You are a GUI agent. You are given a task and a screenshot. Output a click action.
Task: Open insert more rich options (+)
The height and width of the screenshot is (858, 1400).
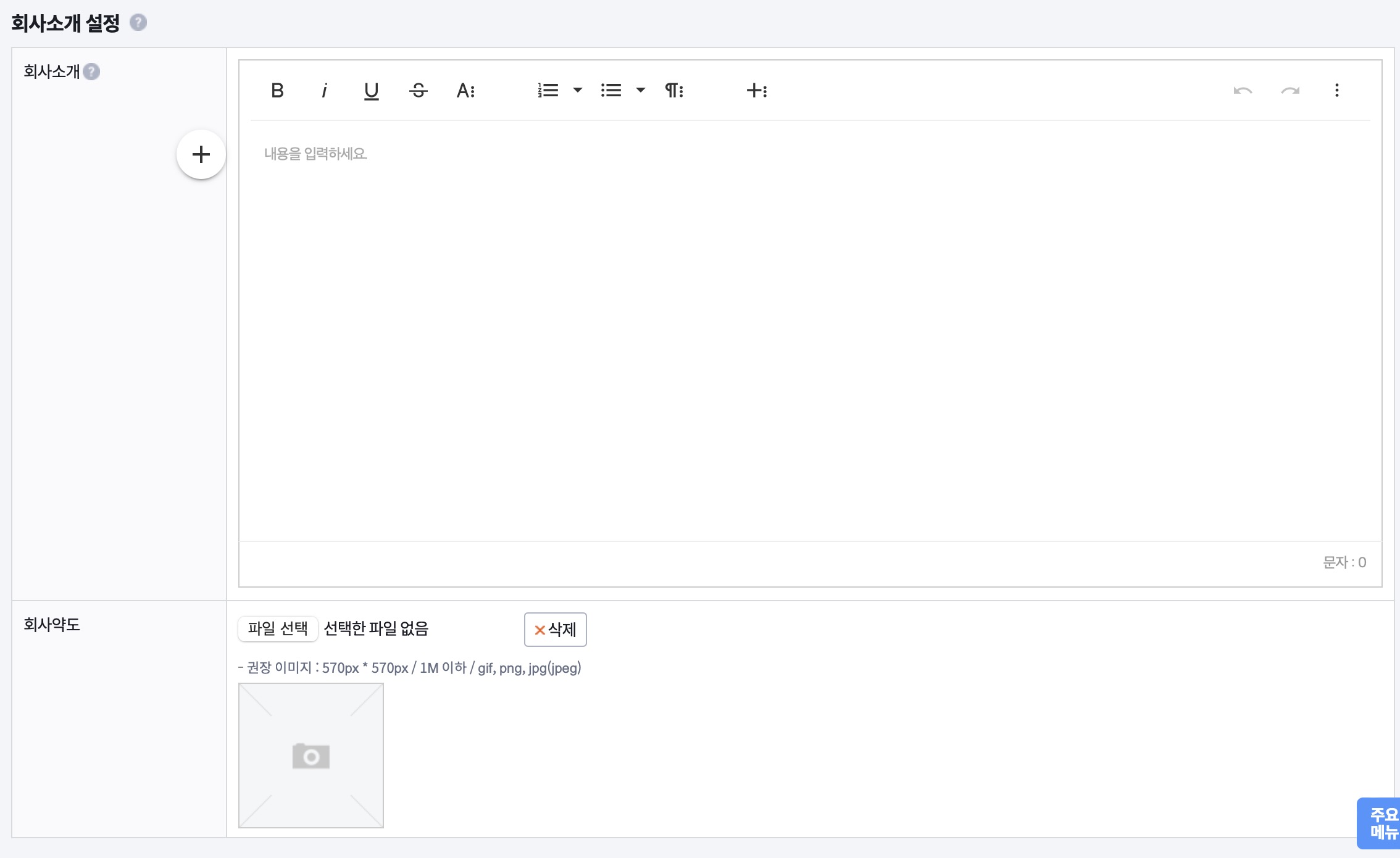(756, 91)
